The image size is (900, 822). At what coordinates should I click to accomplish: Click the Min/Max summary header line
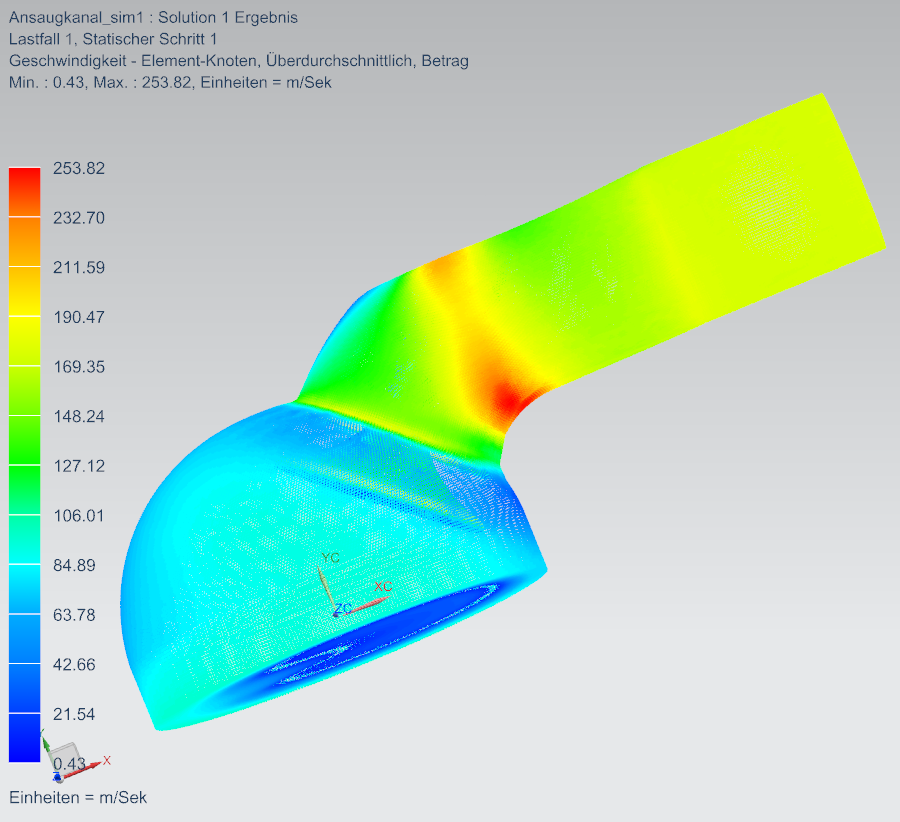coord(170,82)
